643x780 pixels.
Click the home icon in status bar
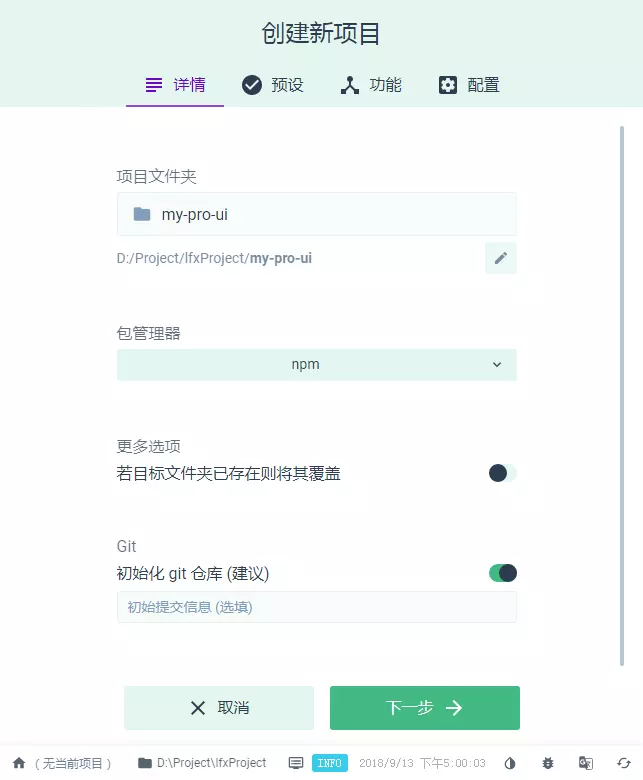[19, 763]
